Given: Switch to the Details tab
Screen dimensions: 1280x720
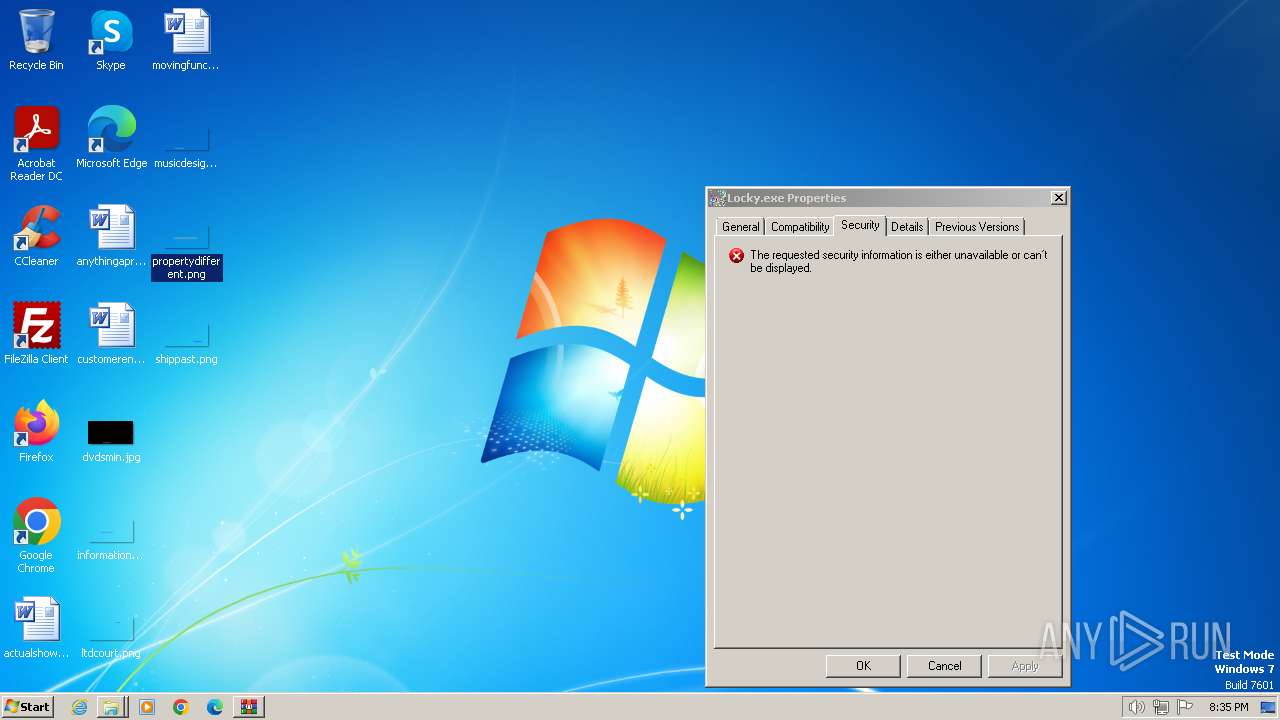Looking at the screenshot, I should (907, 227).
